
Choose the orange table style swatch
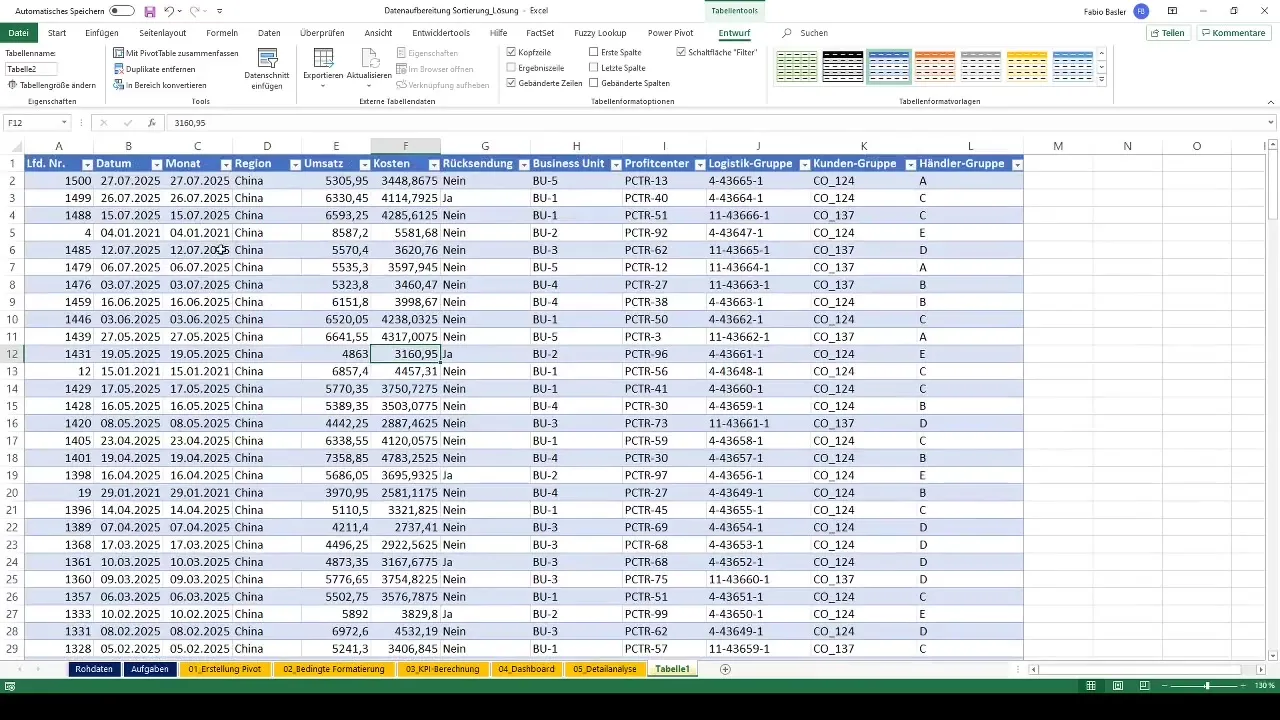pos(935,66)
